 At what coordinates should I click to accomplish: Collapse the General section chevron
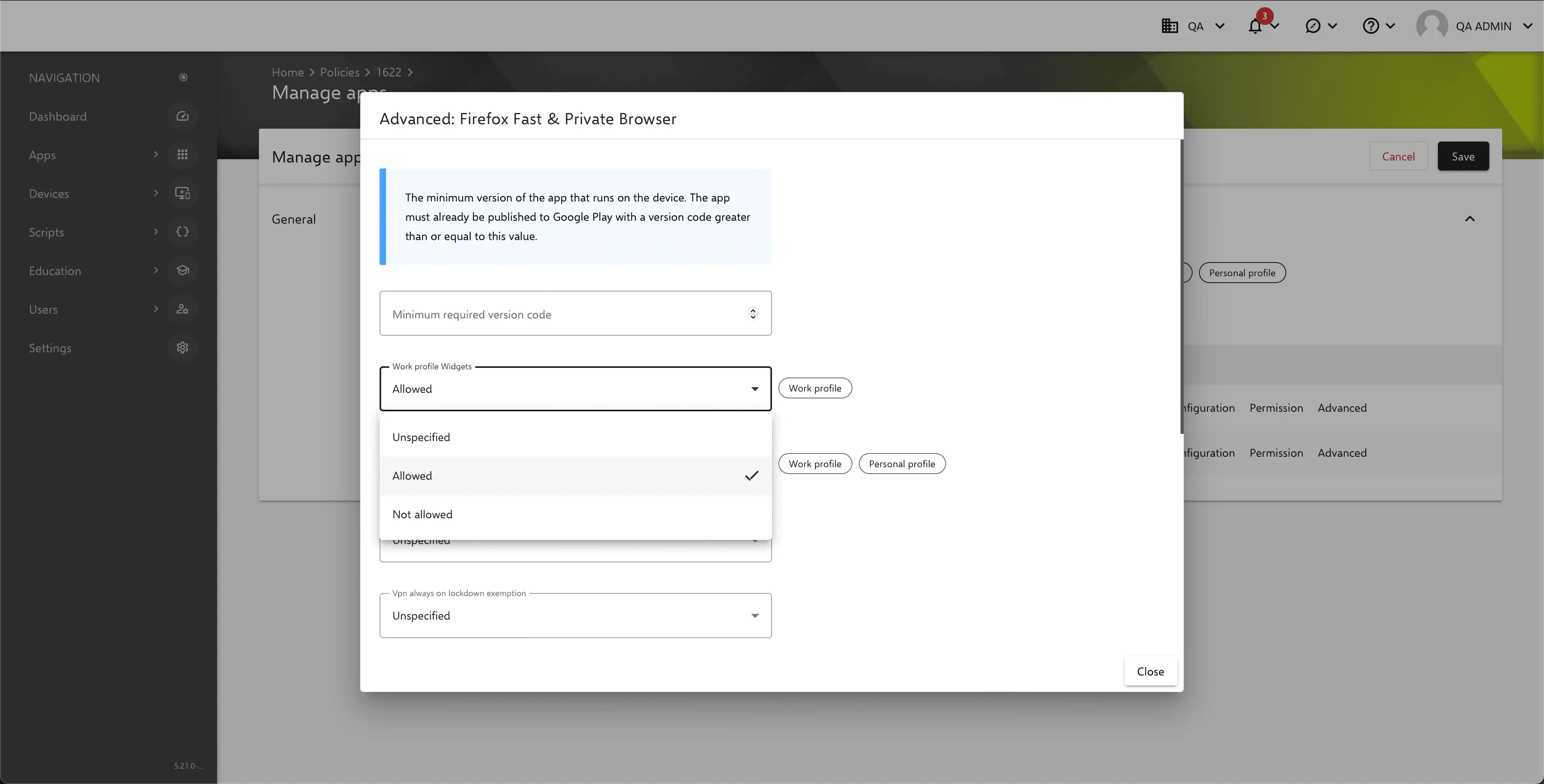point(1470,219)
